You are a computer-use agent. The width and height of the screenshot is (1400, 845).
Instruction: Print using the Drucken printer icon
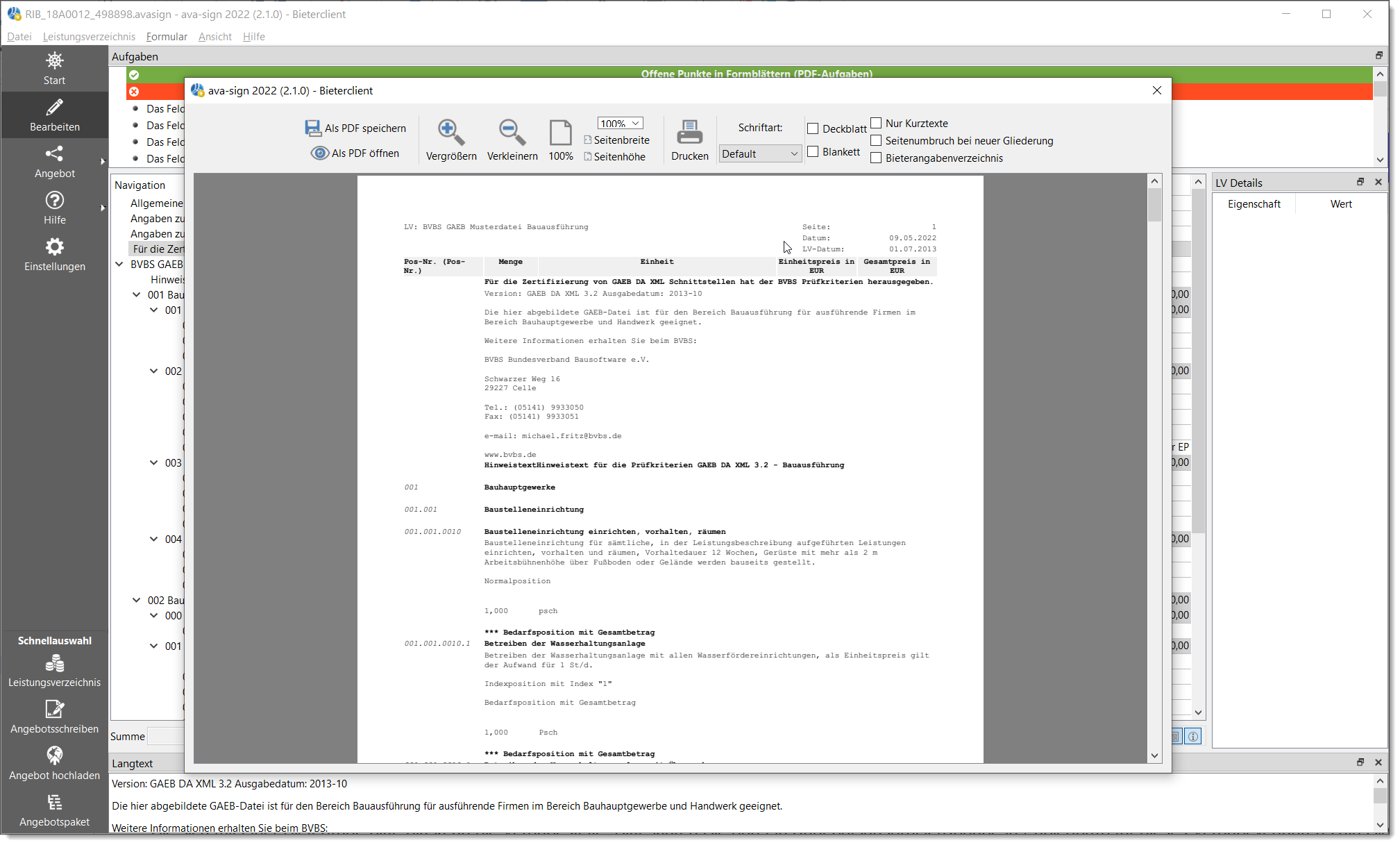[689, 132]
